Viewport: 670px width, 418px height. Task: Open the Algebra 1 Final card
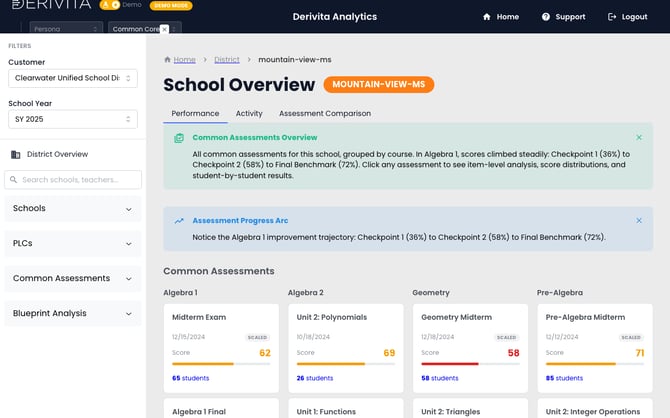coord(221,408)
